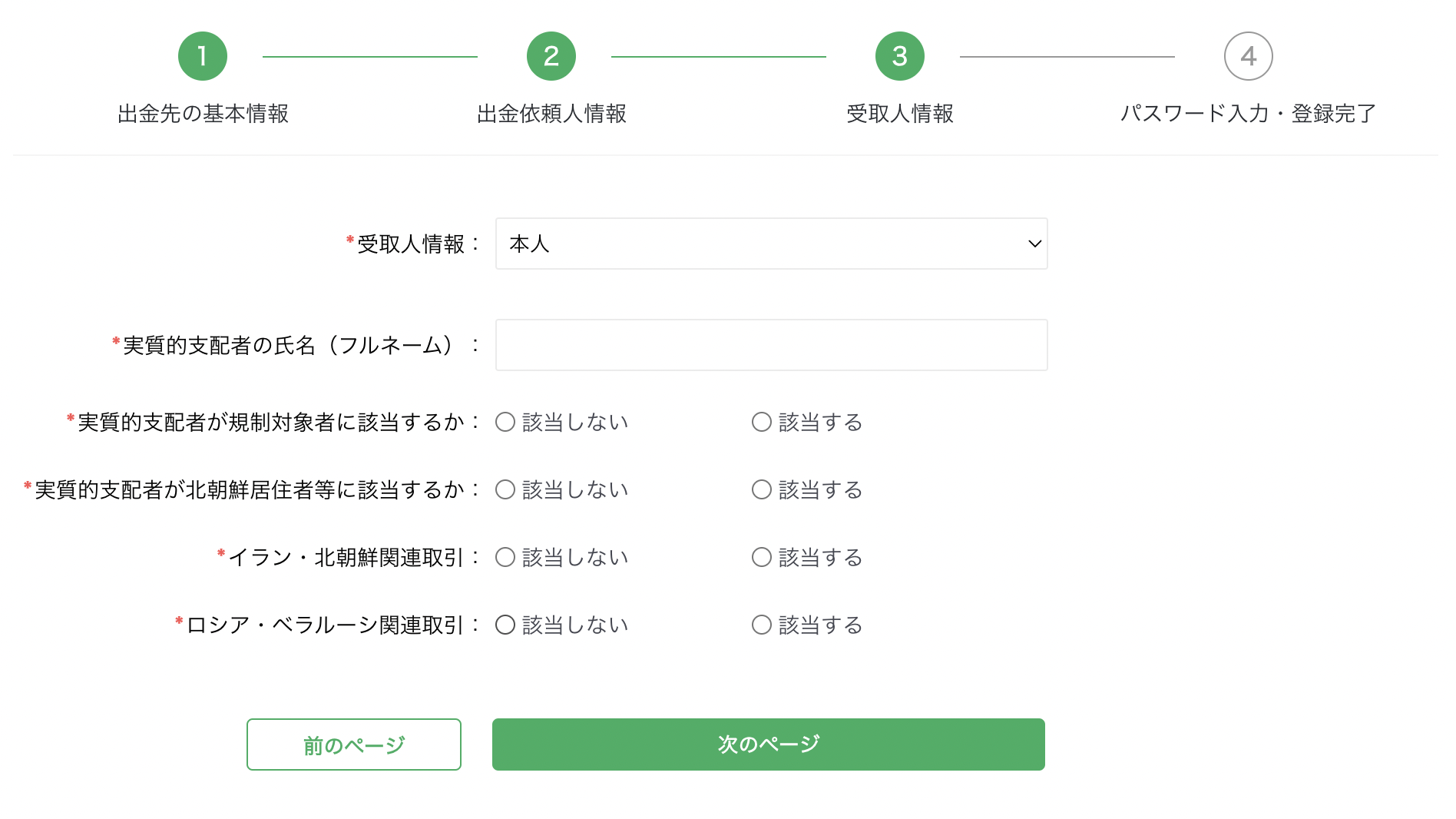Image resolution: width=1456 pixels, height=819 pixels.
Task: Click the 受取人情報 step label under step 3
Action: (900, 114)
